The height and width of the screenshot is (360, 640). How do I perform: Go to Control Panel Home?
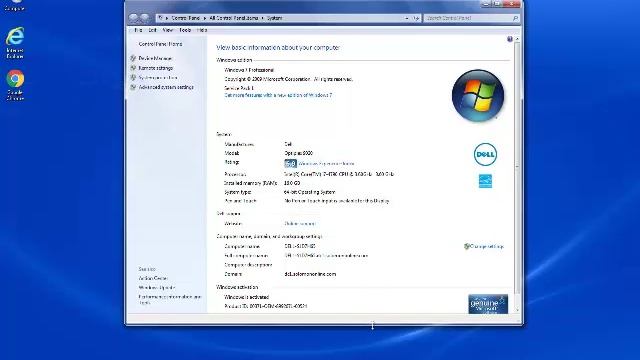pos(160,44)
